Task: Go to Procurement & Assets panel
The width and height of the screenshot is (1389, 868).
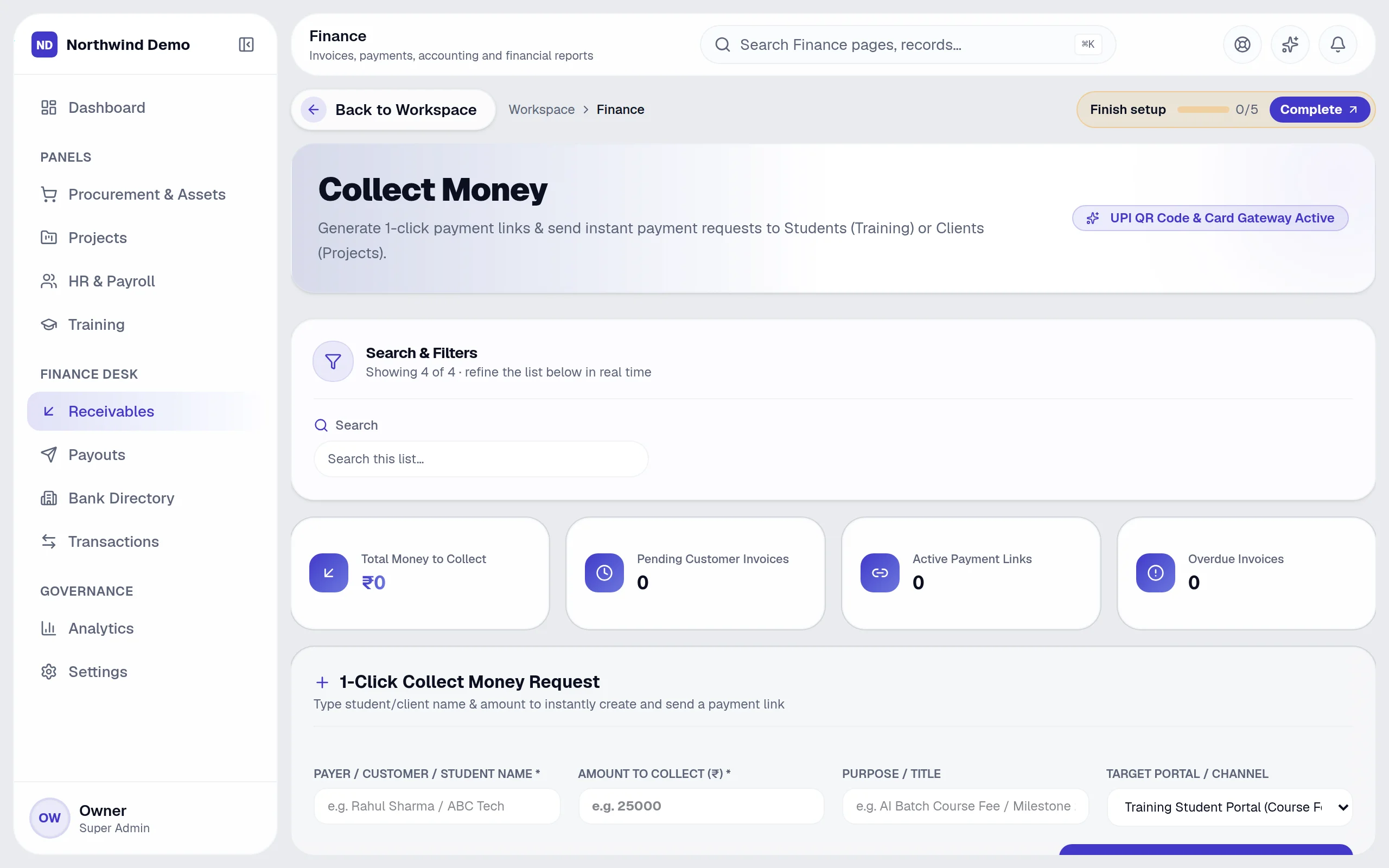Action: 145,194
